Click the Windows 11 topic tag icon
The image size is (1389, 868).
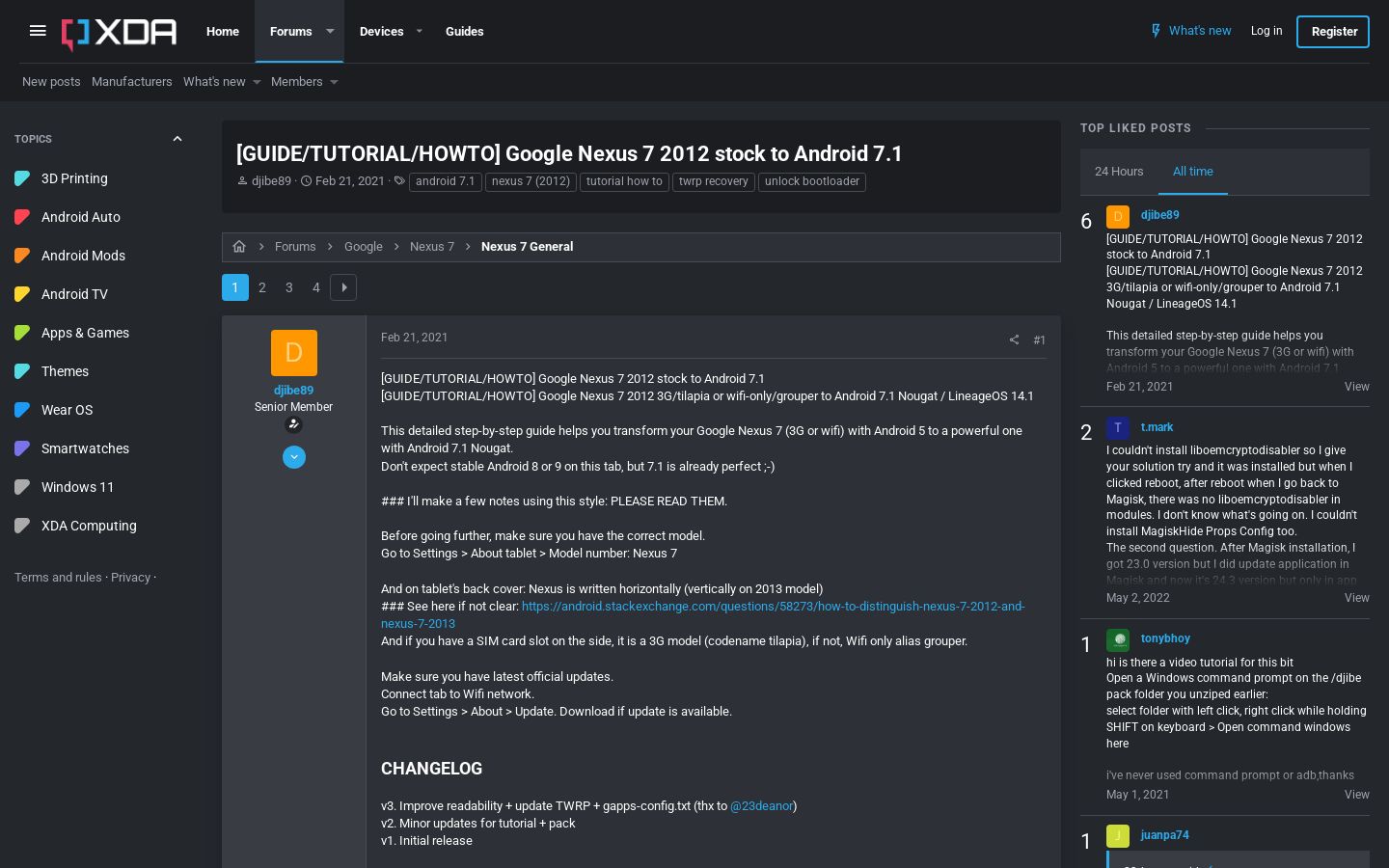pyautogui.click(x=23, y=487)
